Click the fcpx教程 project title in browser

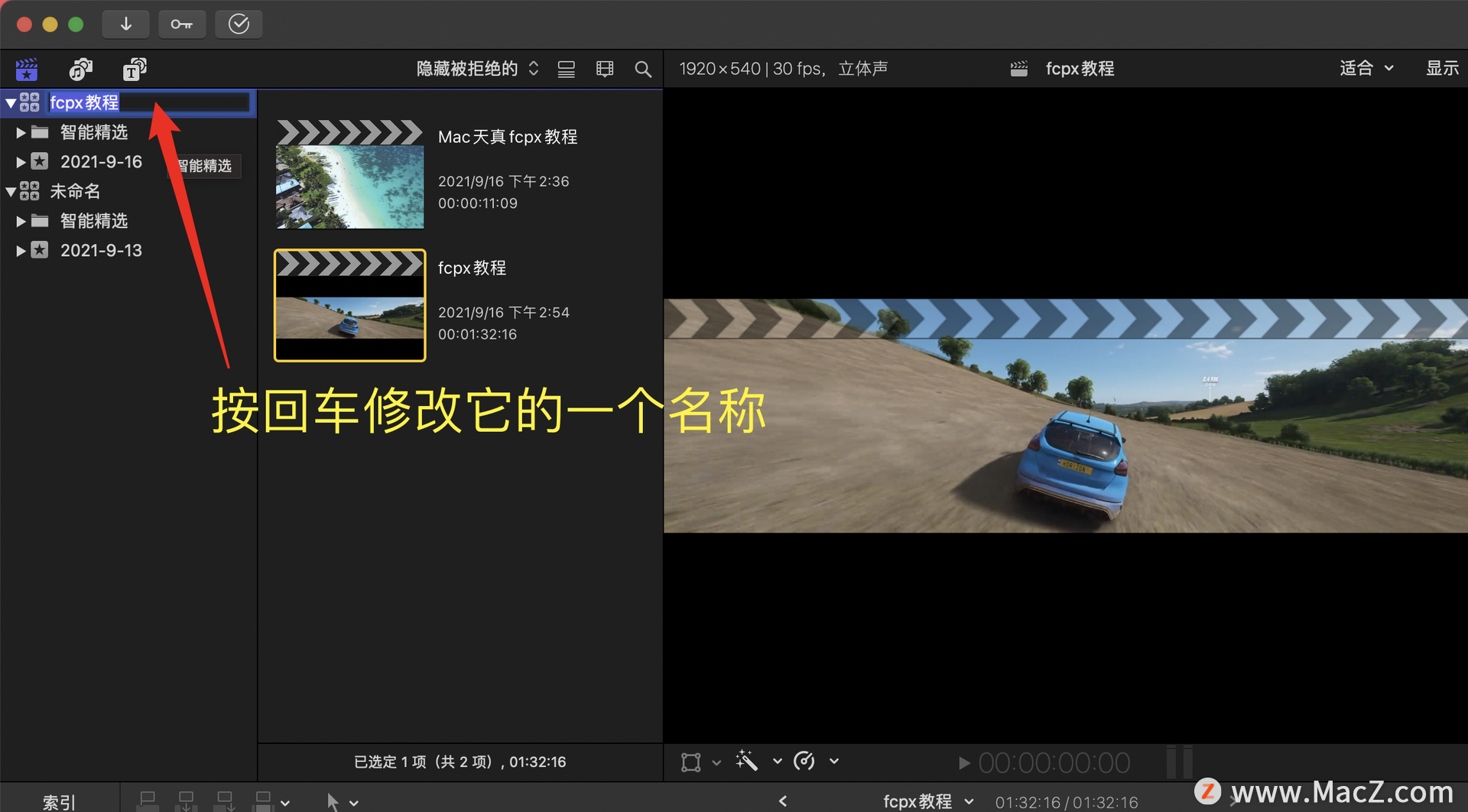coord(472,268)
